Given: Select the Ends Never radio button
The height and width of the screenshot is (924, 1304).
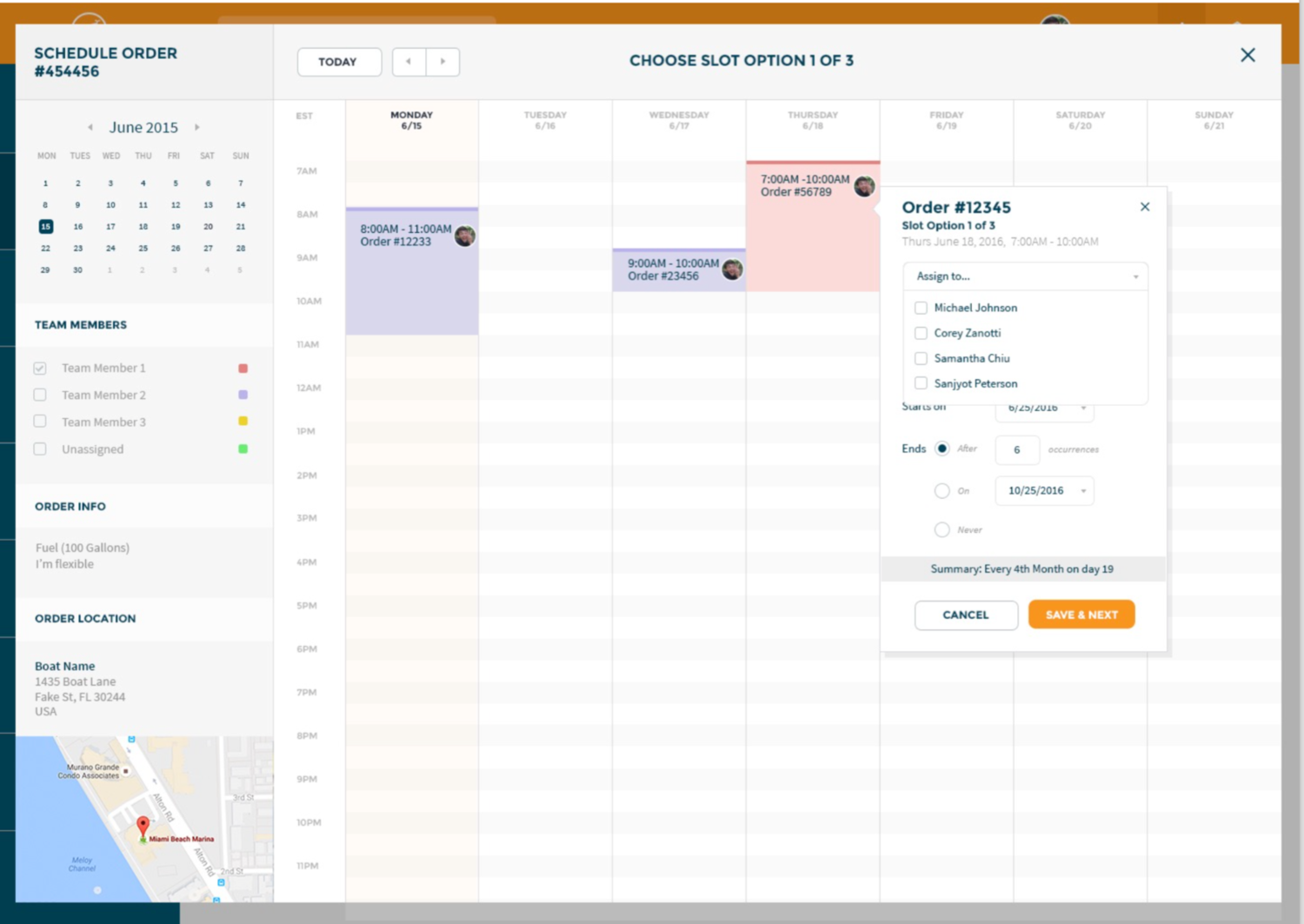Looking at the screenshot, I should tap(941, 529).
